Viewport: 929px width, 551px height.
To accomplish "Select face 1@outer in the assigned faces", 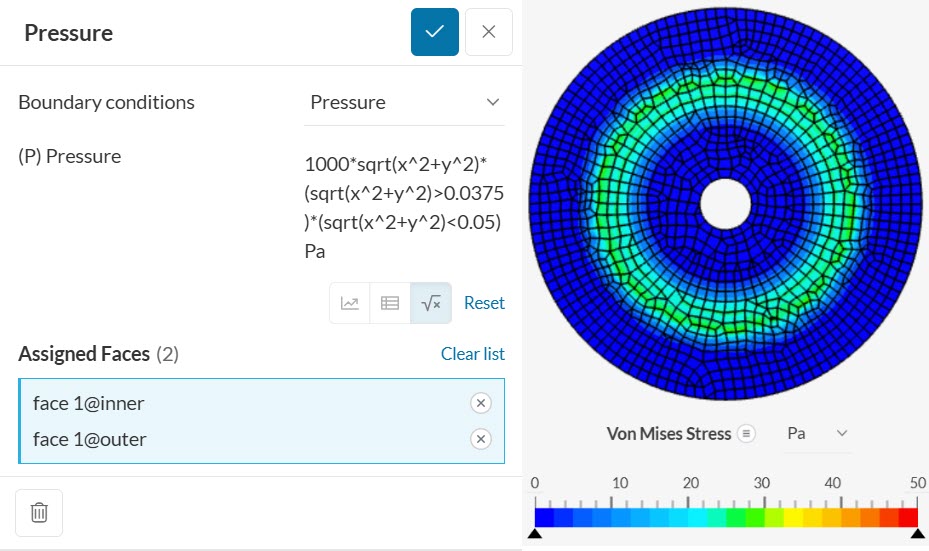I will tap(89, 439).
